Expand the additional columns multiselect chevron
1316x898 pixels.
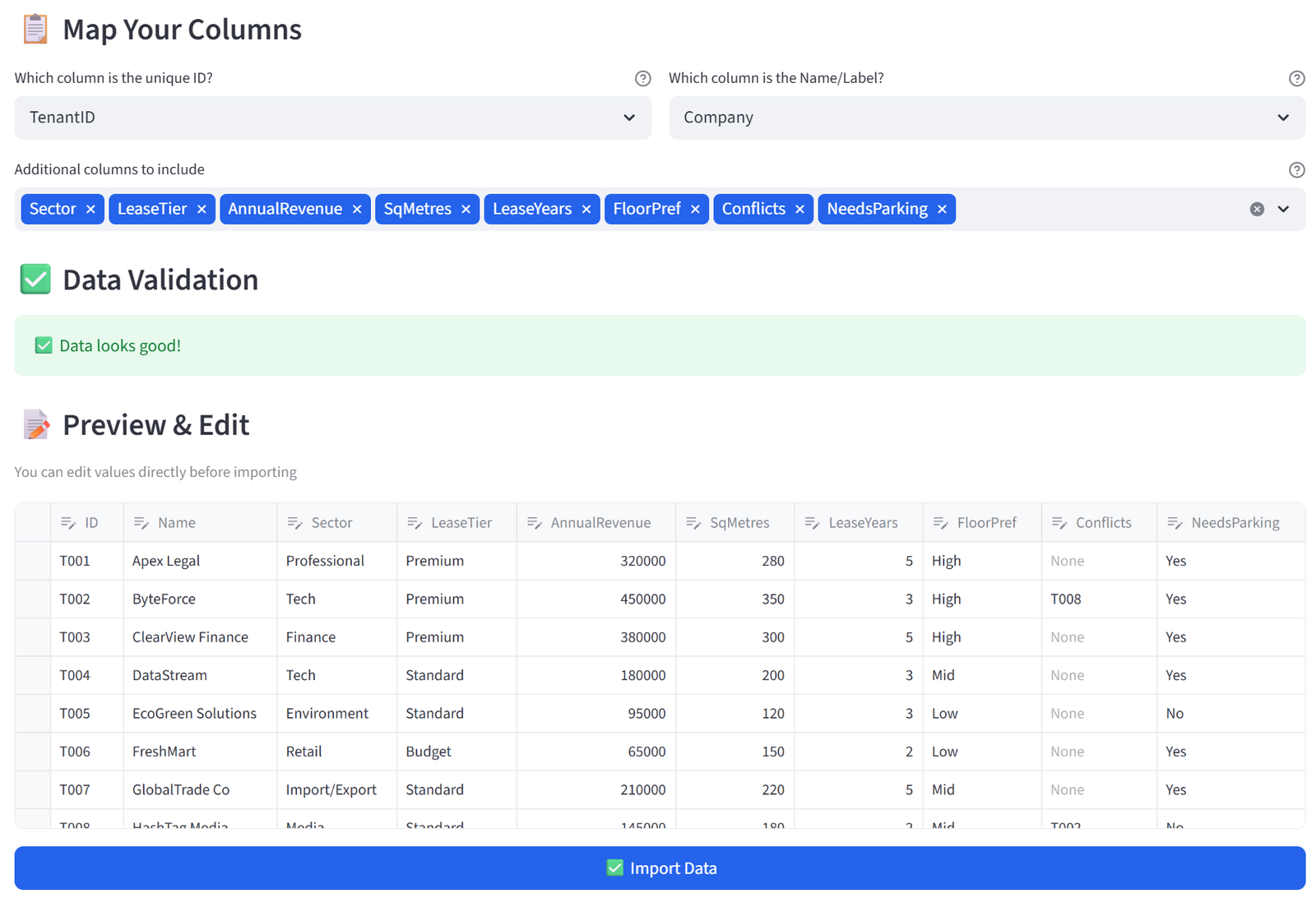pyautogui.click(x=1283, y=209)
